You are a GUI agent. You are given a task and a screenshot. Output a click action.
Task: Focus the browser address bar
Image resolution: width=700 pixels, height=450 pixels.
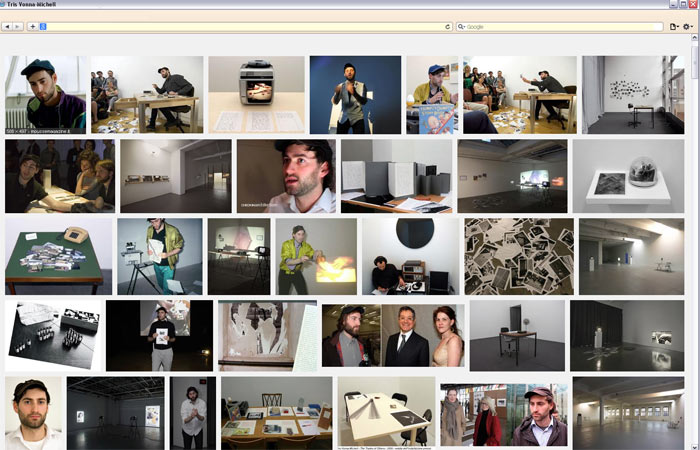[246, 27]
